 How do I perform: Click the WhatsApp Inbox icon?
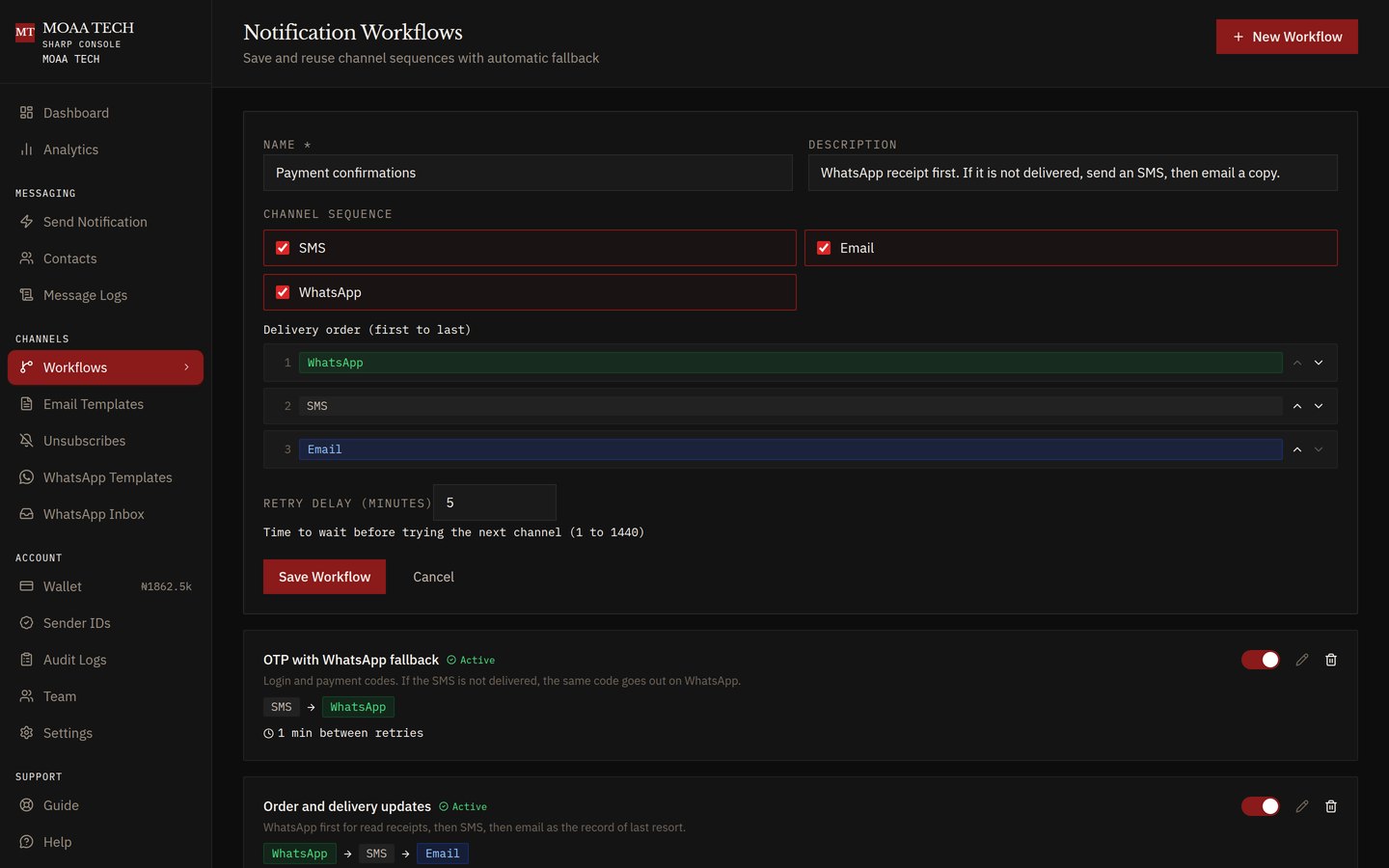(26, 514)
